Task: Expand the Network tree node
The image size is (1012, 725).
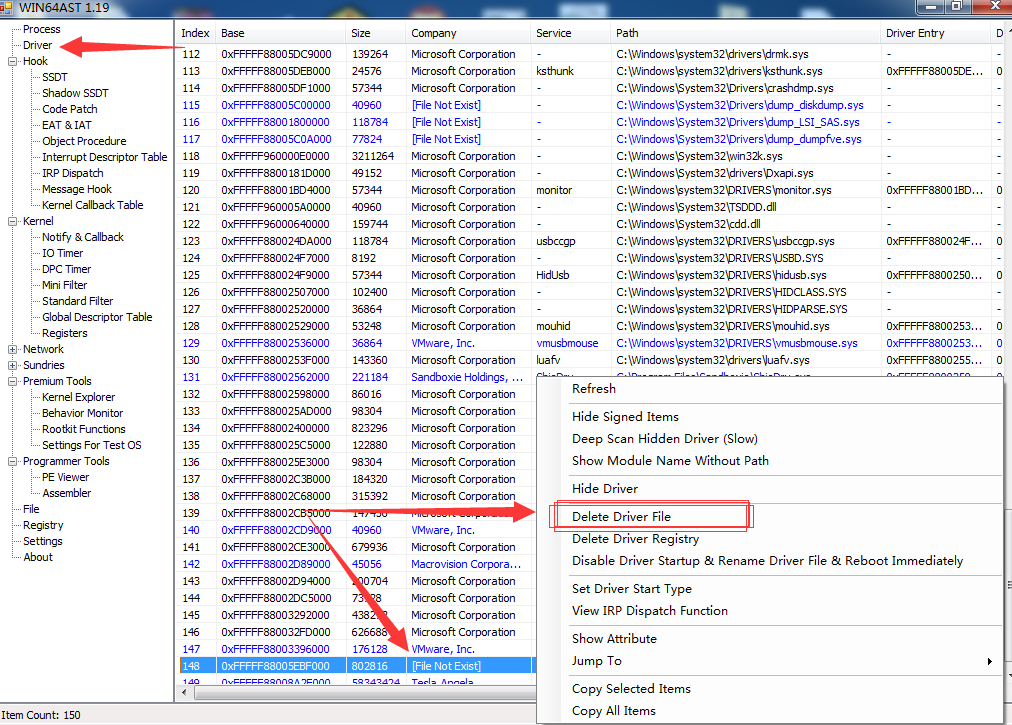Action: coord(13,349)
